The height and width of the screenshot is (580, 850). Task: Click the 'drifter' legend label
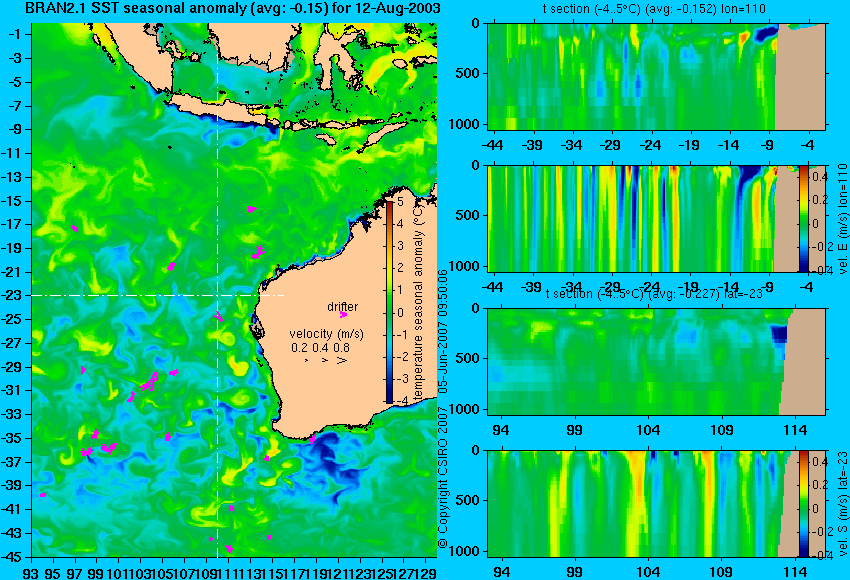(343, 306)
